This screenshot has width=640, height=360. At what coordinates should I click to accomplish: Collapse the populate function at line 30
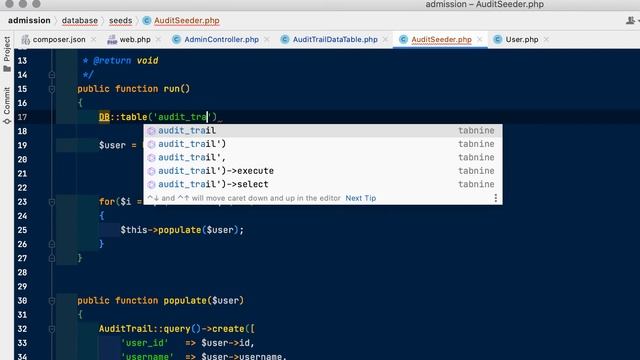(x=52, y=301)
